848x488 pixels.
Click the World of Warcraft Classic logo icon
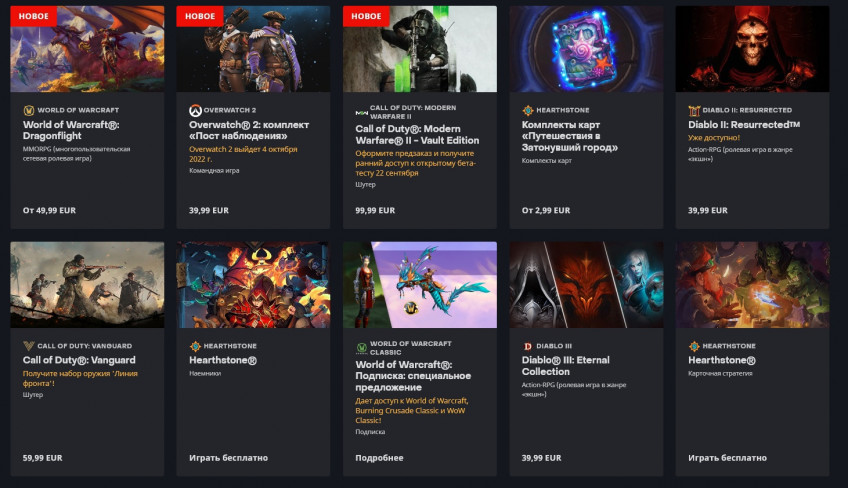click(x=361, y=348)
